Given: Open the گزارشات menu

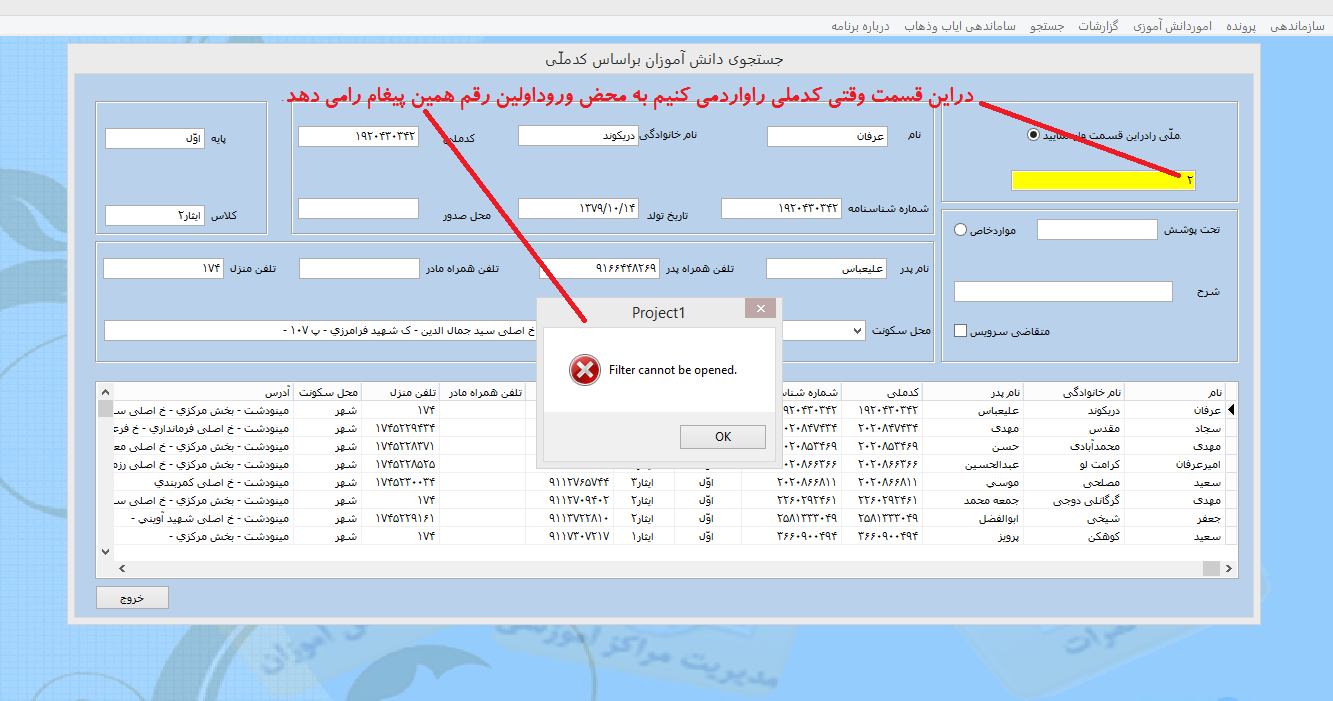Looking at the screenshot, I should pos(1097,26).
